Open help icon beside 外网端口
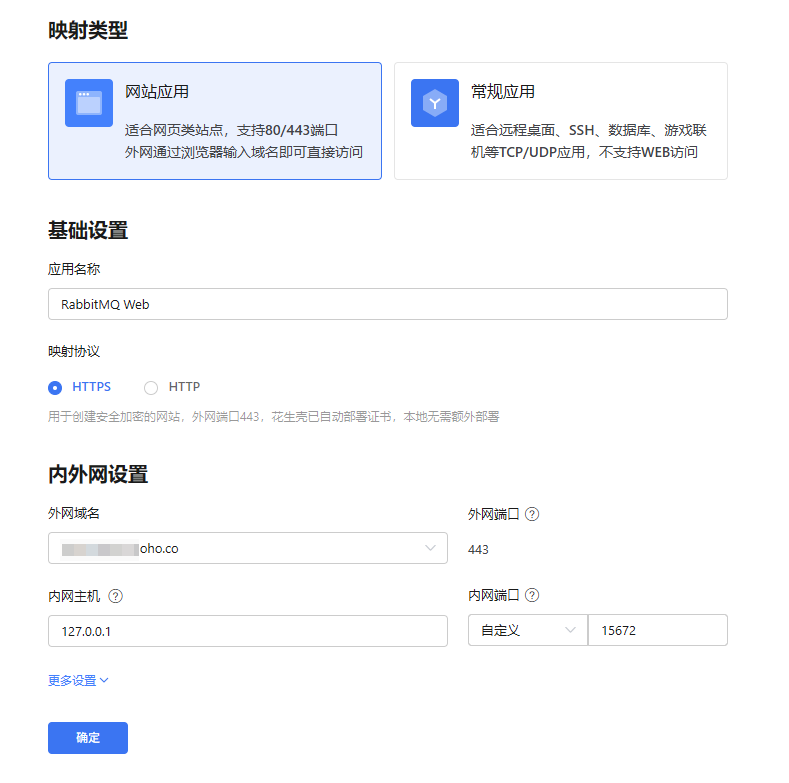The image size is (789, 783). point(532,514)
